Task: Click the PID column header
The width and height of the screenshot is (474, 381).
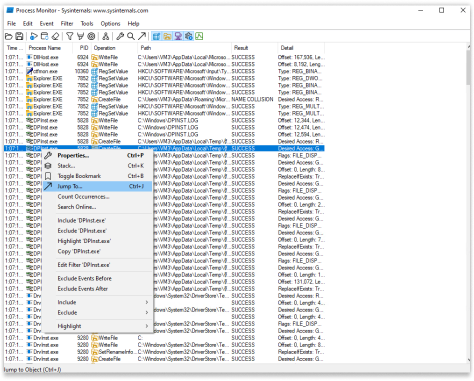Action: tap(82, 48)
